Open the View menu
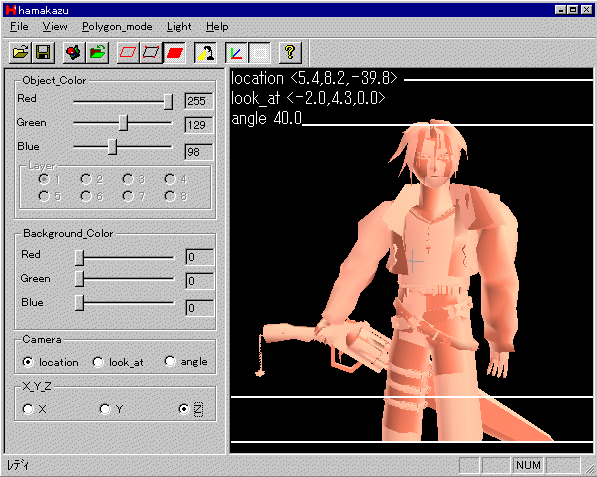Image resolution: width=597 pixels, height=477 pixels. [x=55, y=27]
